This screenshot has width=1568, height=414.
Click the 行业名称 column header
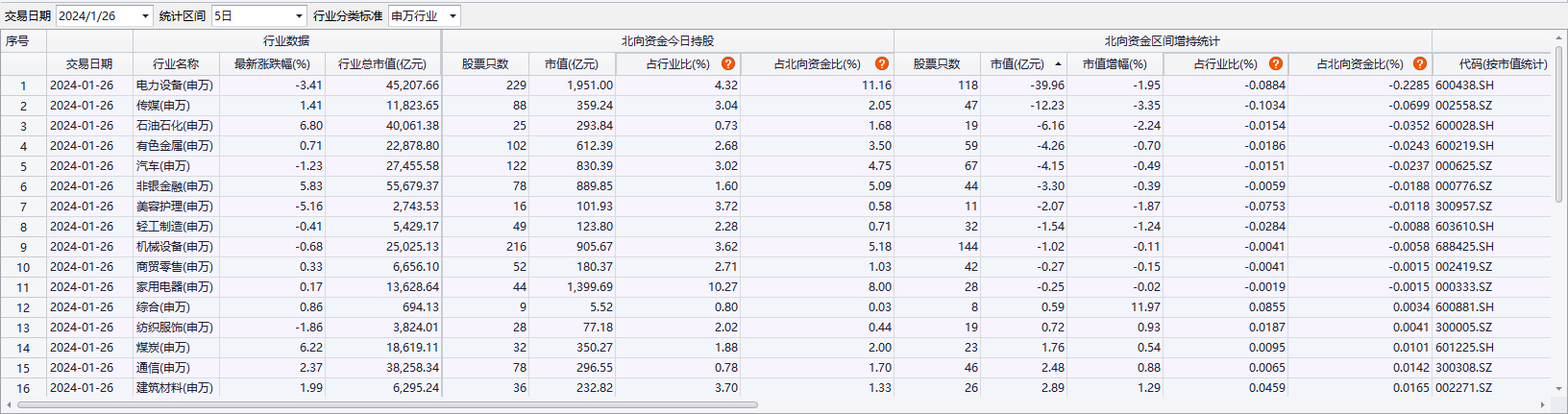pyautogui.click(x=176, y=64)
